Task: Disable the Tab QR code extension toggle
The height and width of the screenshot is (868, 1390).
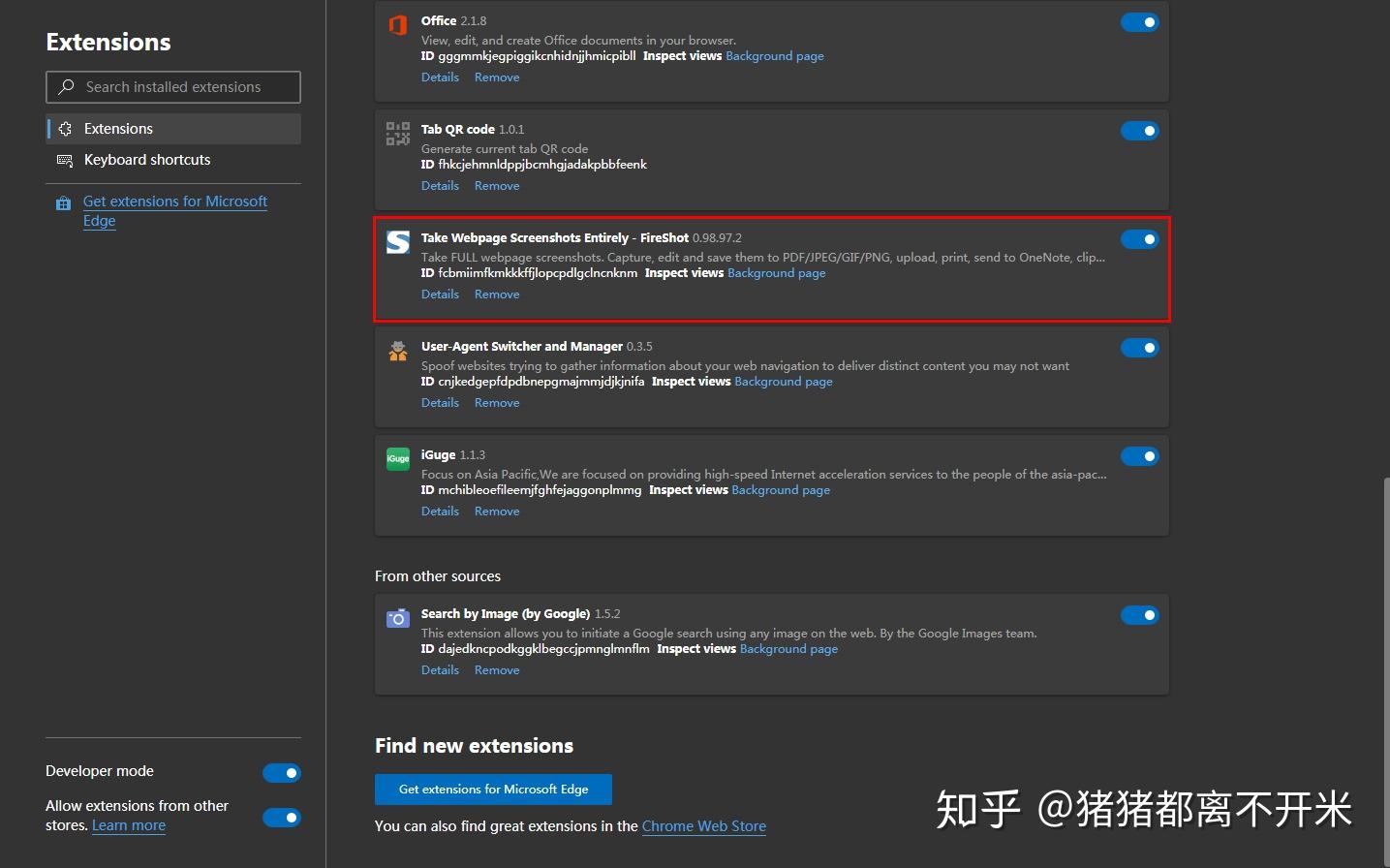Action: pyautogui.click(x=1140, y=131)
